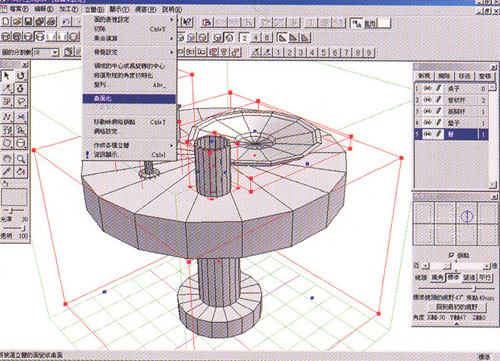This screenshot has width=500, height=361.
Task: Select the arrow selection tool
Action: 7,76
